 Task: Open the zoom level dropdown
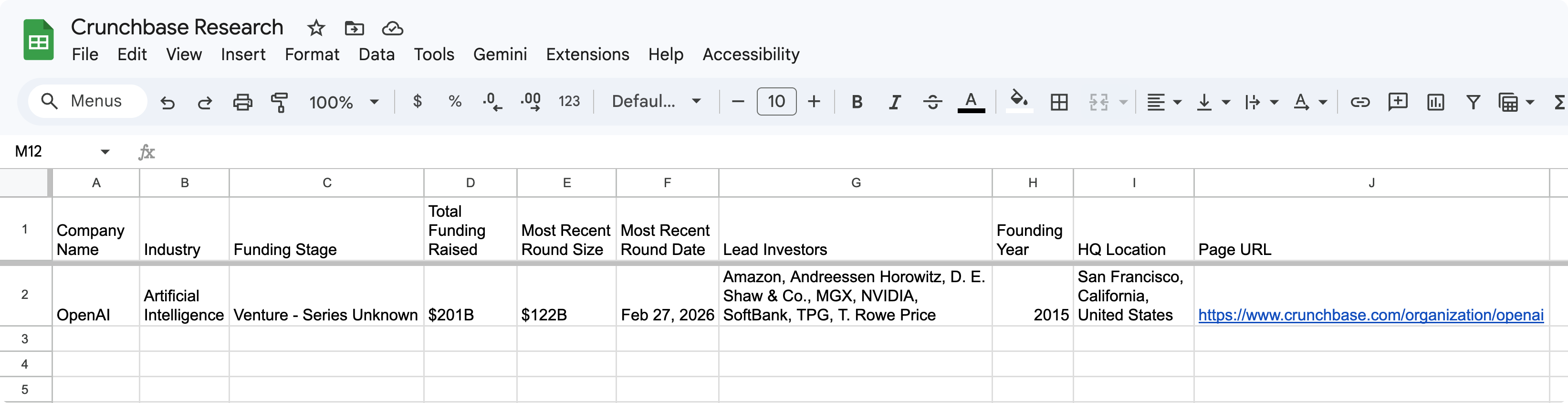coord(343,102)
